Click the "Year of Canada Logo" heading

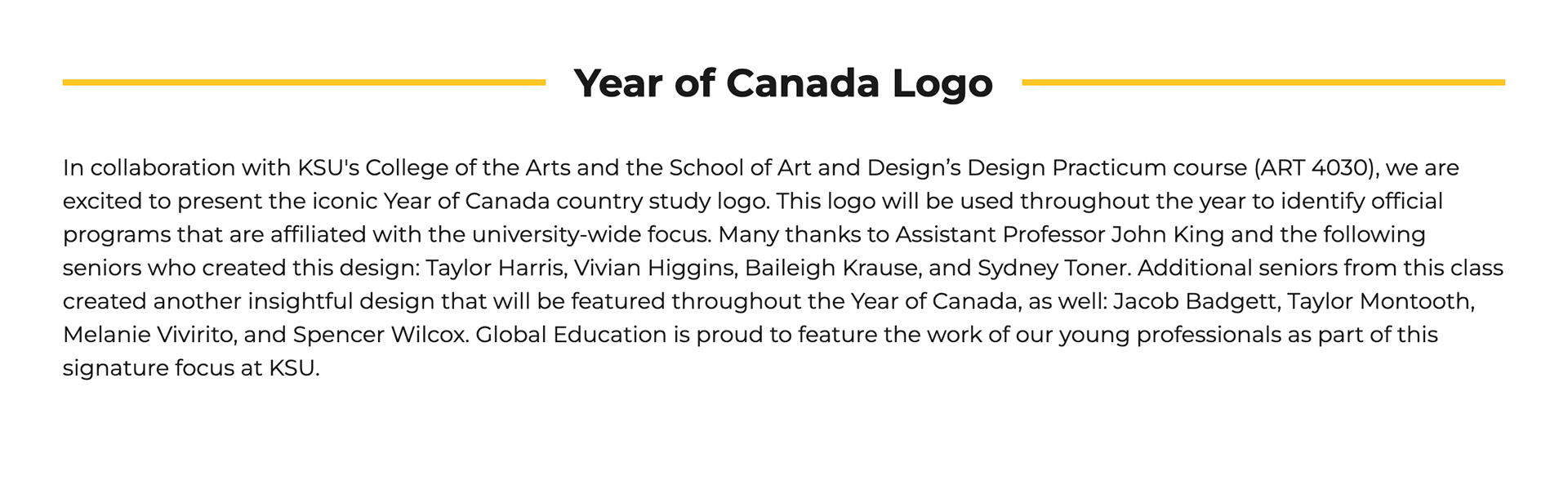(x=782, y=82)
